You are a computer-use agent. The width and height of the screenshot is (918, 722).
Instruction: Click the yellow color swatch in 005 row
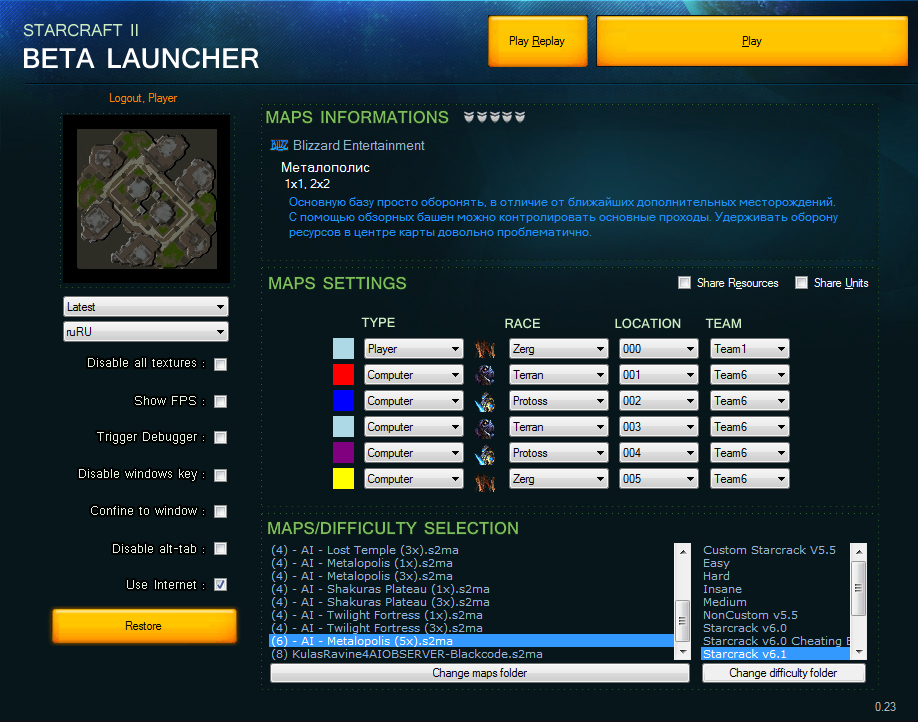(x=343, y=478)
